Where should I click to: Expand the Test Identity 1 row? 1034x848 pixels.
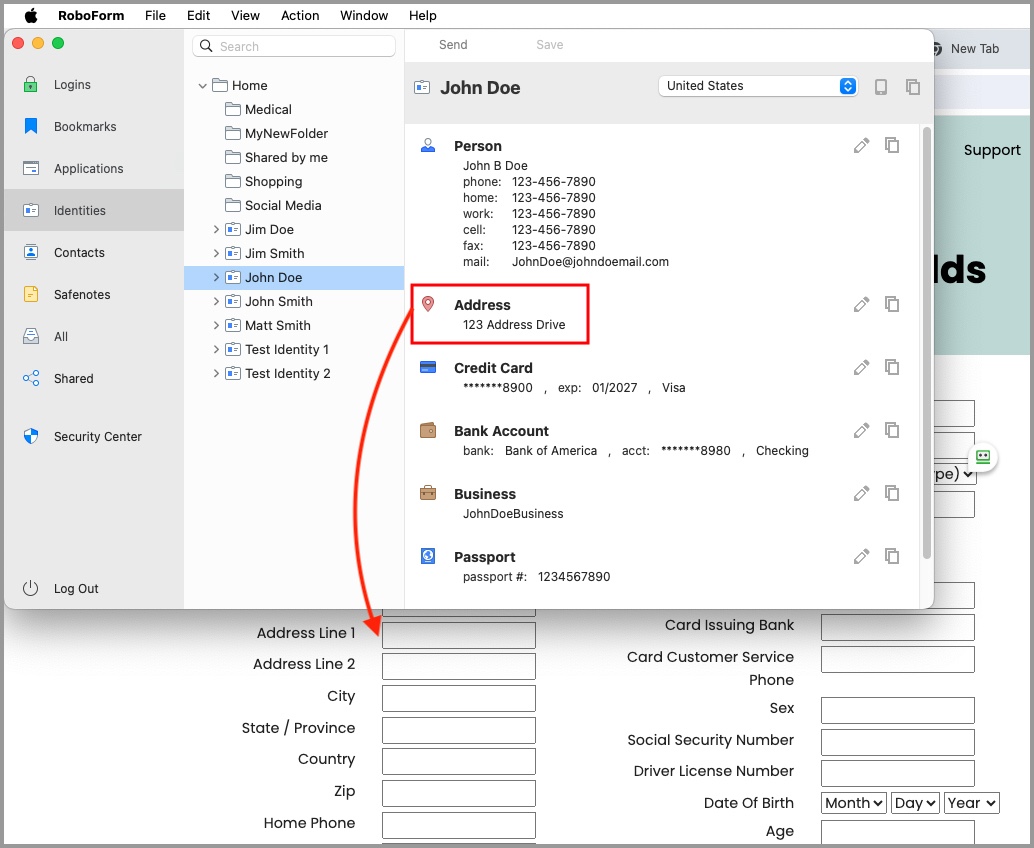click(x=216, y=349)
